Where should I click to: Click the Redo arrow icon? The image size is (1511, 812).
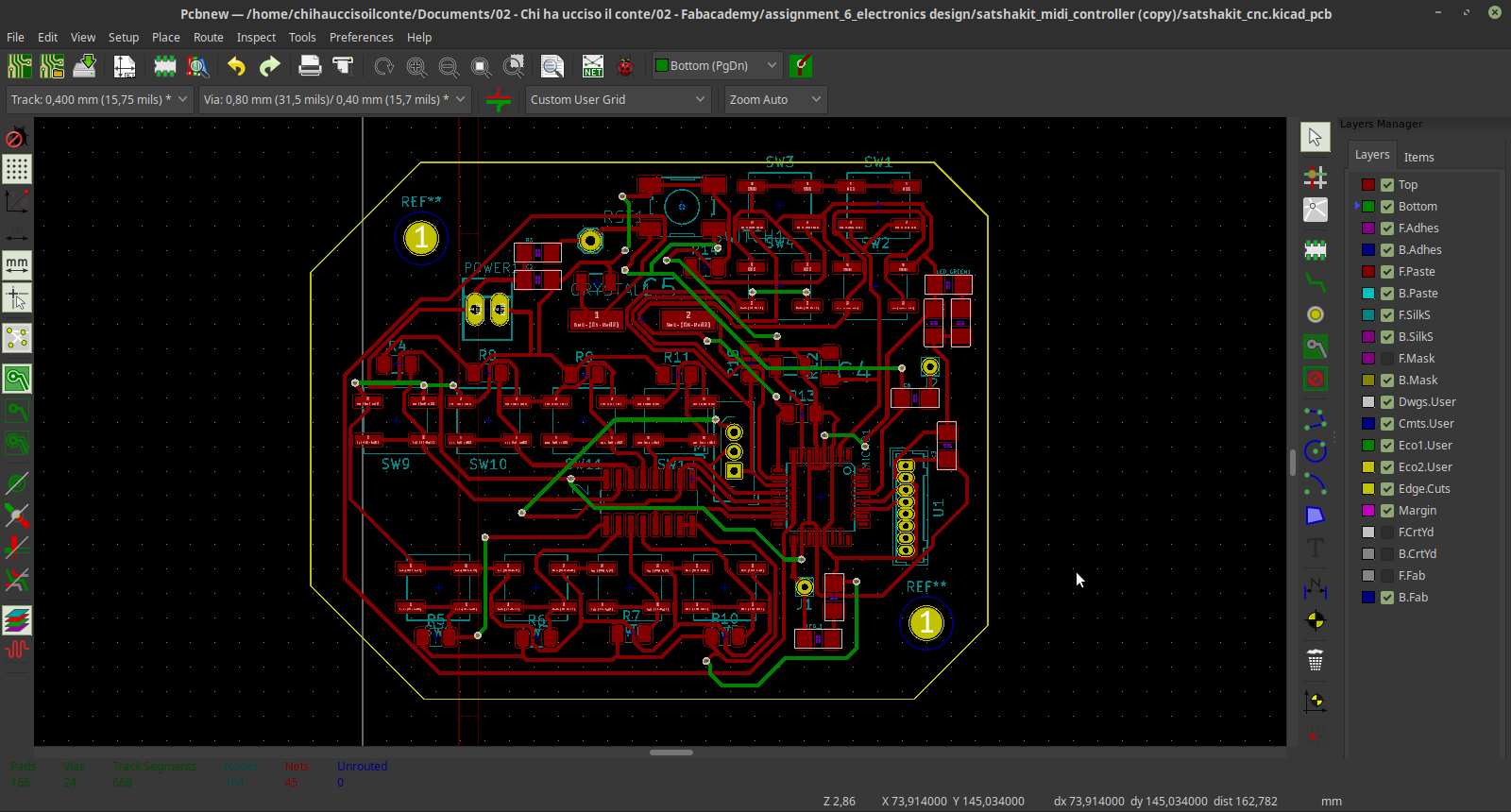(270, 66)
